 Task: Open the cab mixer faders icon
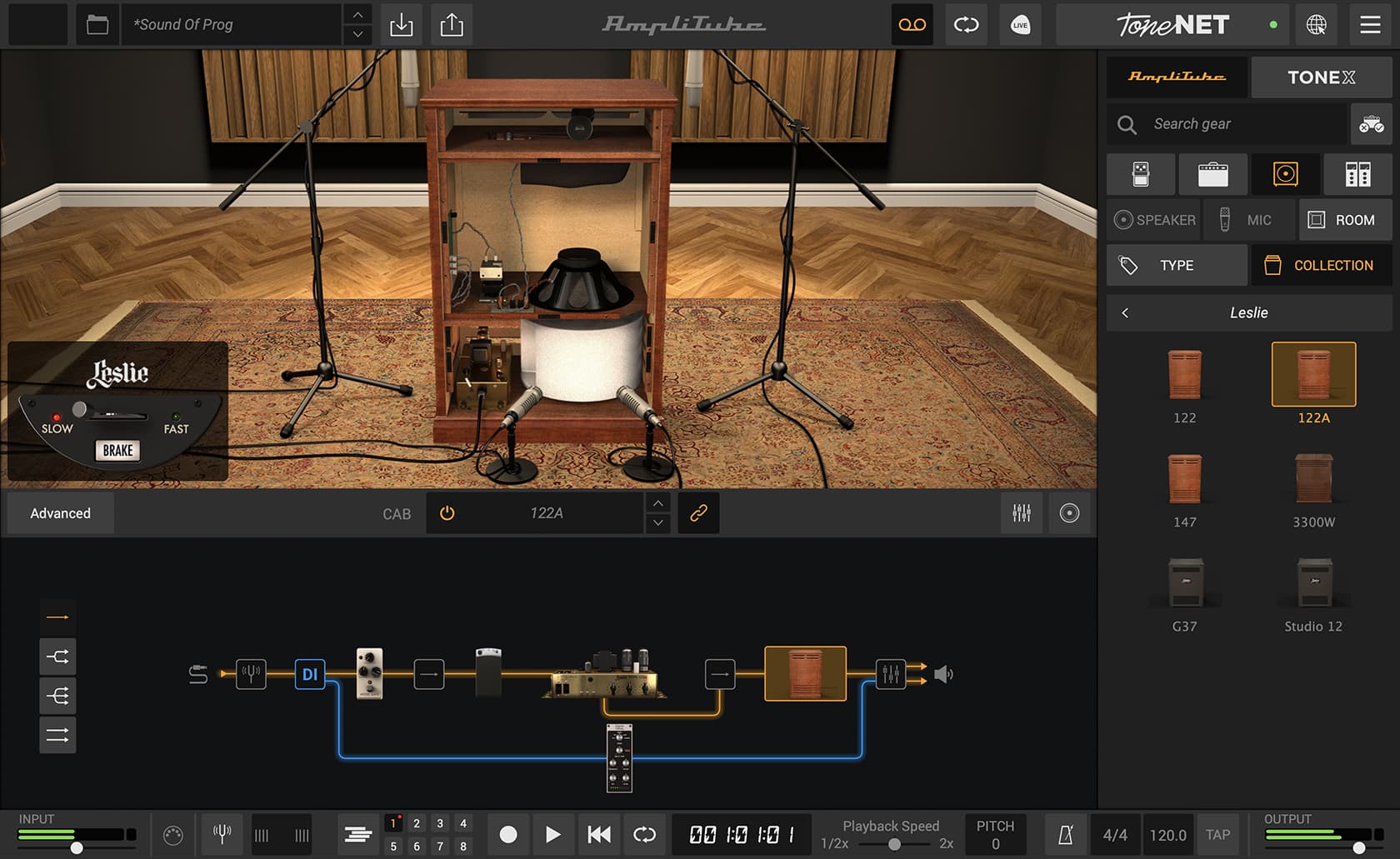[x=1022, y=513]
